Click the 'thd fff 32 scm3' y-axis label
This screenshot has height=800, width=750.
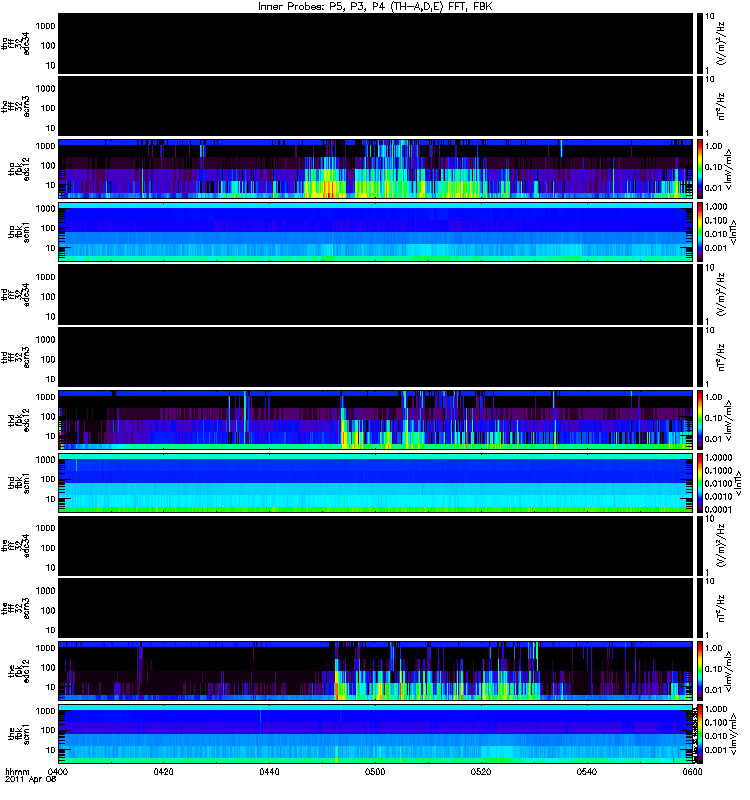click(16, 358)
